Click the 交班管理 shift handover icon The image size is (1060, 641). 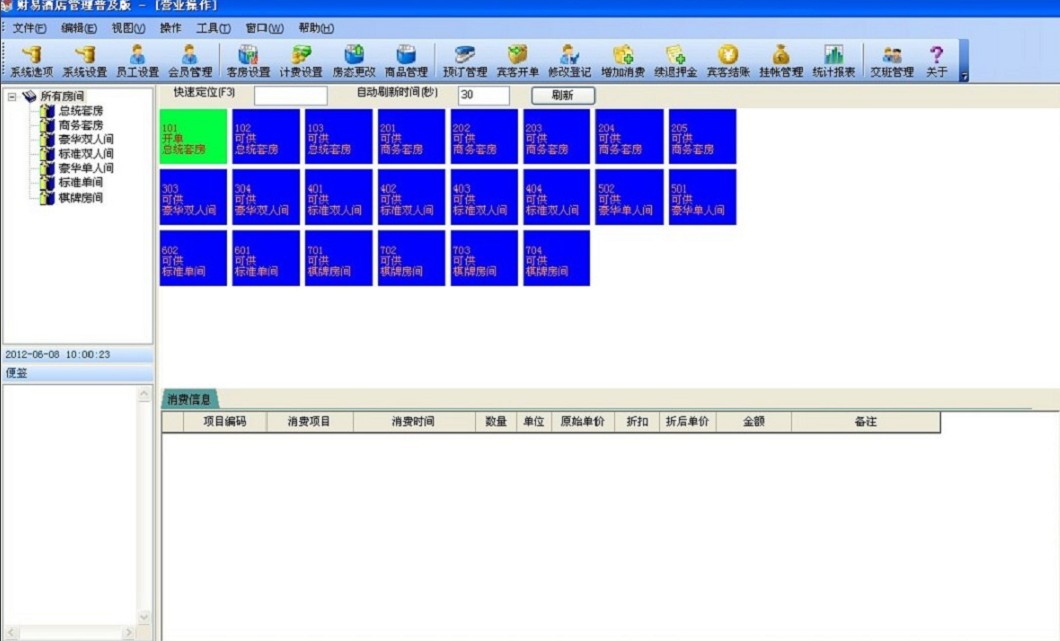point(892,61)
